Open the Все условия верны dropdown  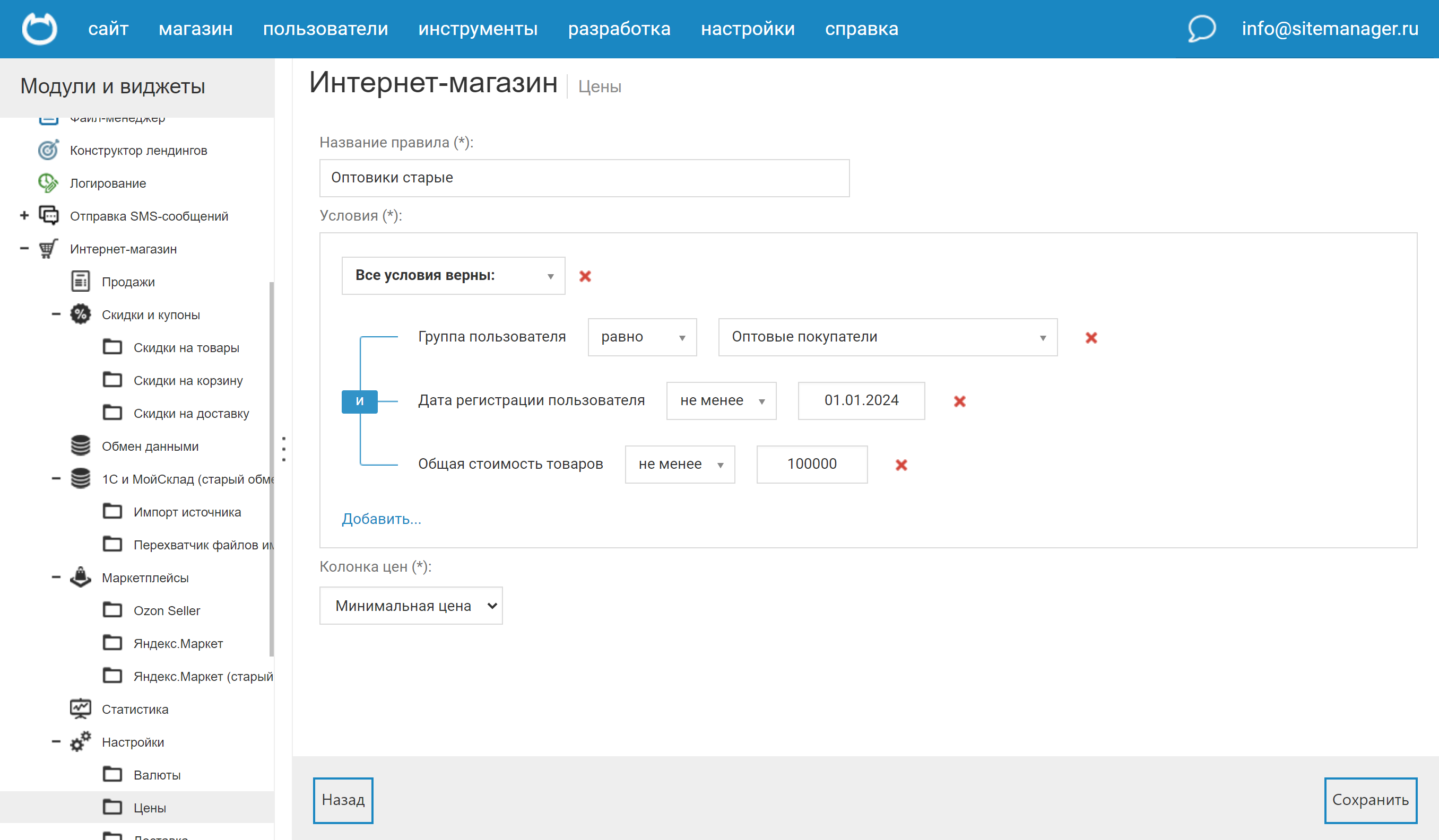click(453, 276)
